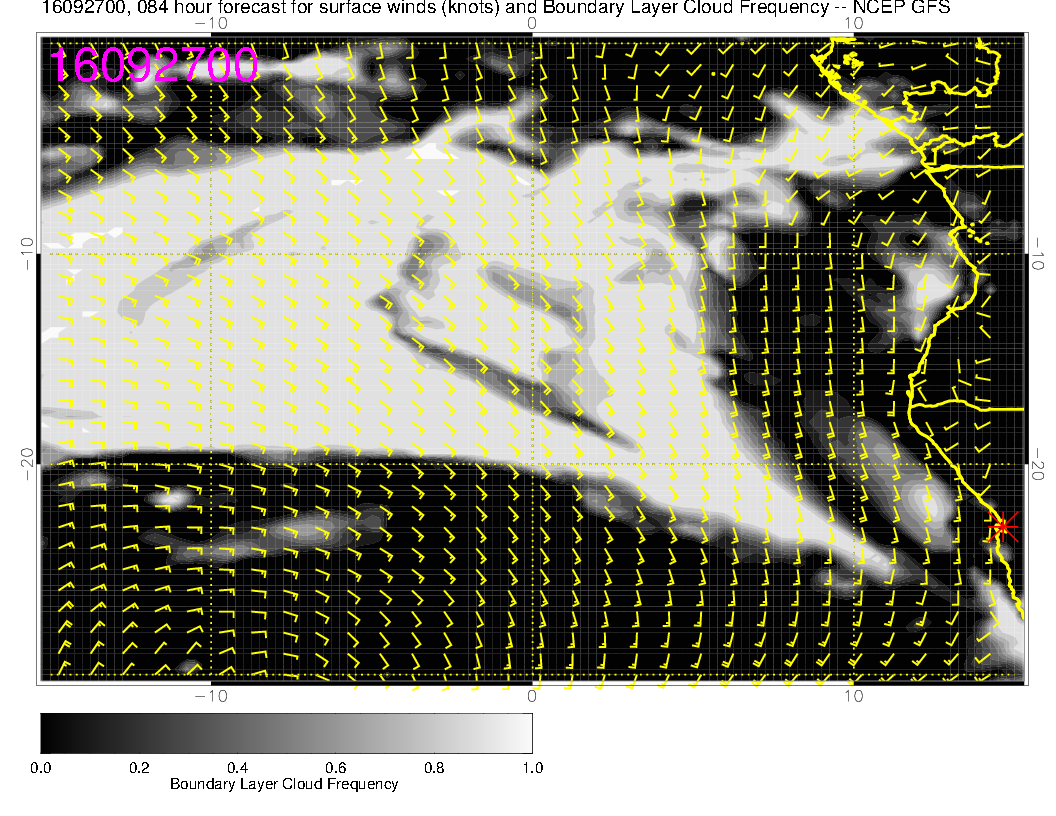Select the black end of the colorbar
This screenshot has width=1056, height=816.
pyautogui.click(x=46, y=732)
